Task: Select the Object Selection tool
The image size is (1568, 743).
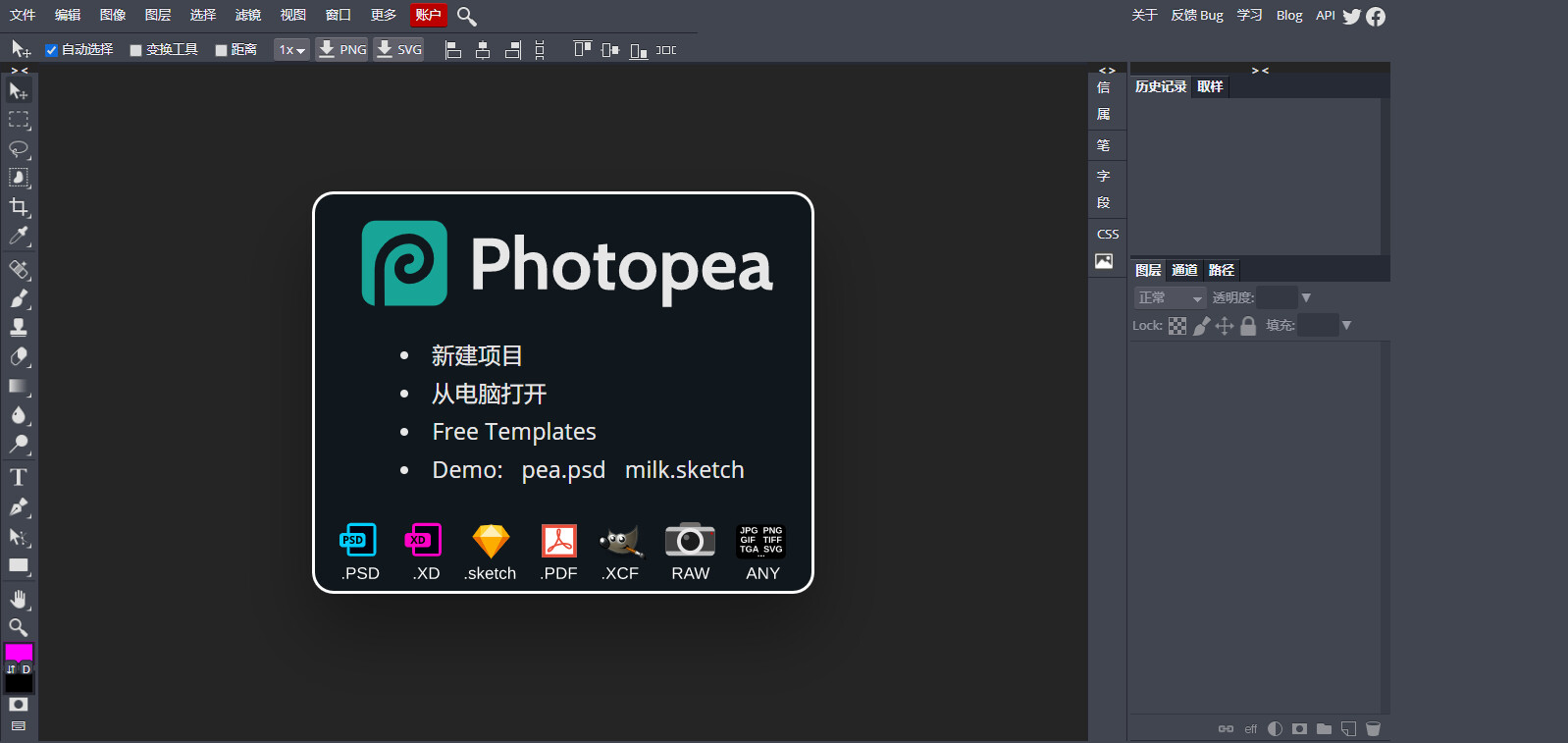Action: pos(19,178)
